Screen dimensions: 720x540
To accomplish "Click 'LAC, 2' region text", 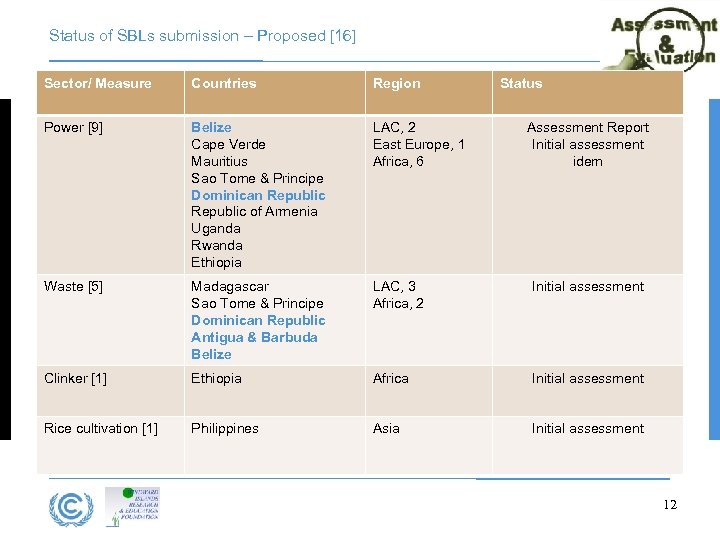I will (x=394, y=127).
